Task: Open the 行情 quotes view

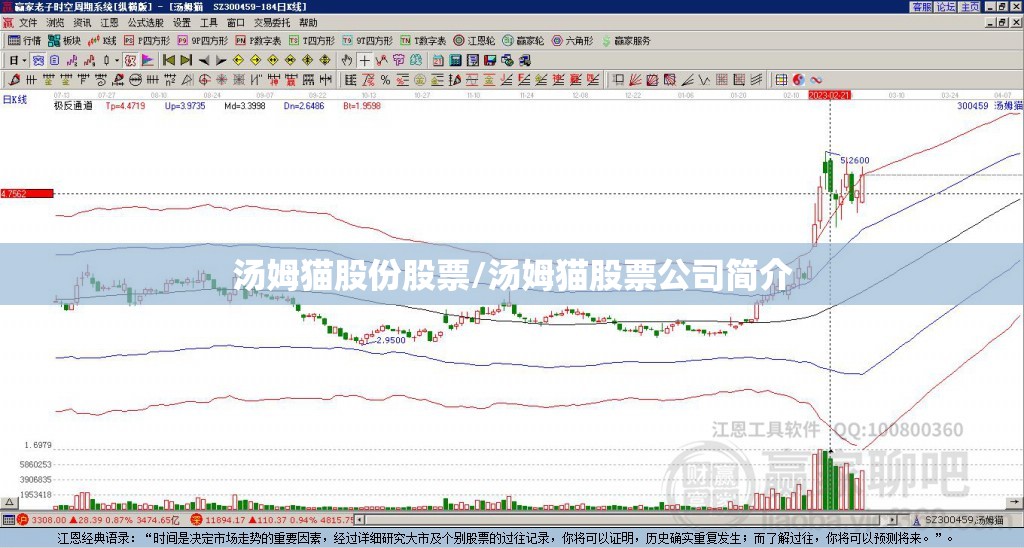Action: (25, 40)
